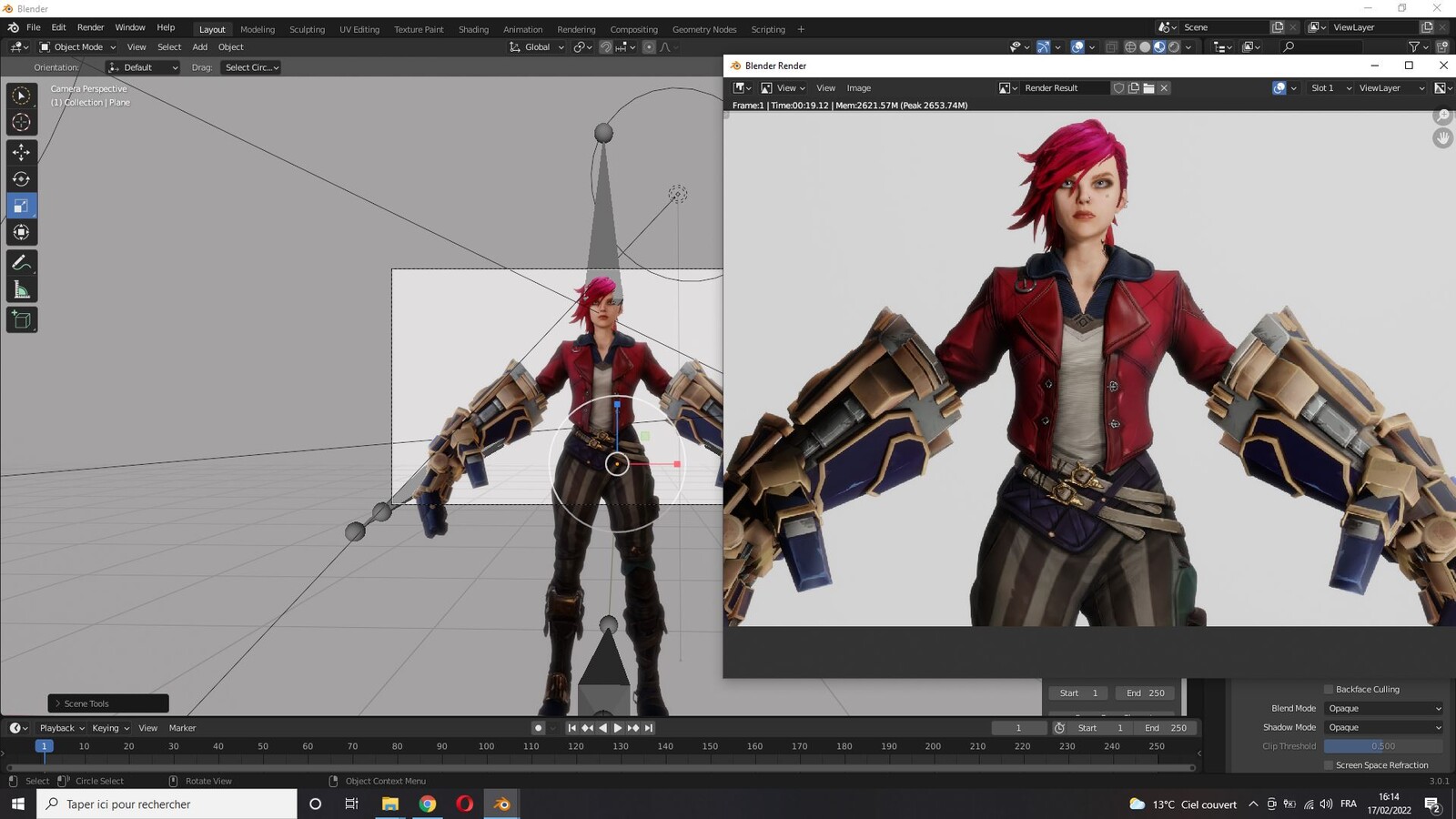Screen dimensions: 1456x819
Task: Open ViewLayer dropdown in render window
Action: [x=1390, y=88]
